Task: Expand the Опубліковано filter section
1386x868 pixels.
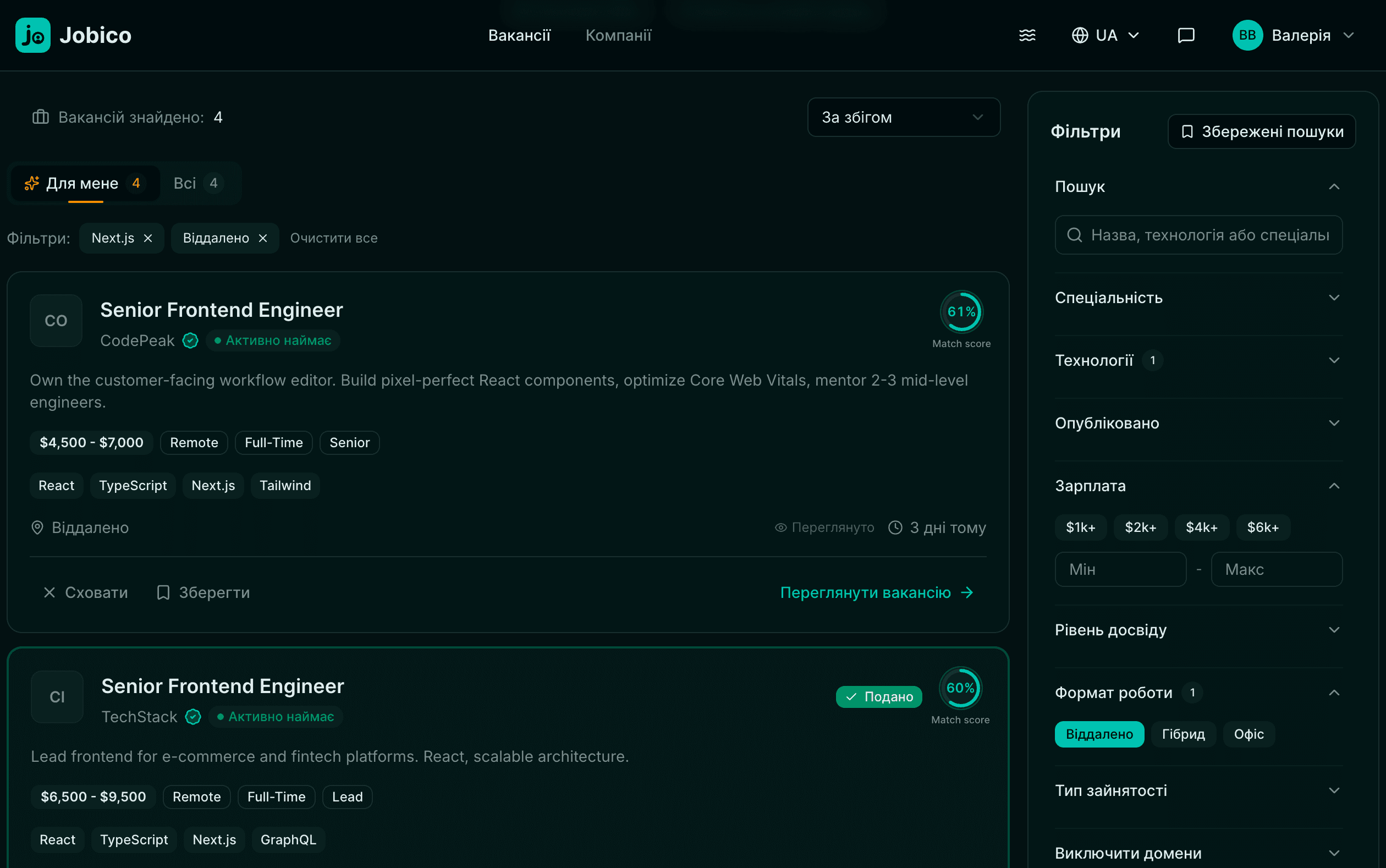Action: 1198,423
